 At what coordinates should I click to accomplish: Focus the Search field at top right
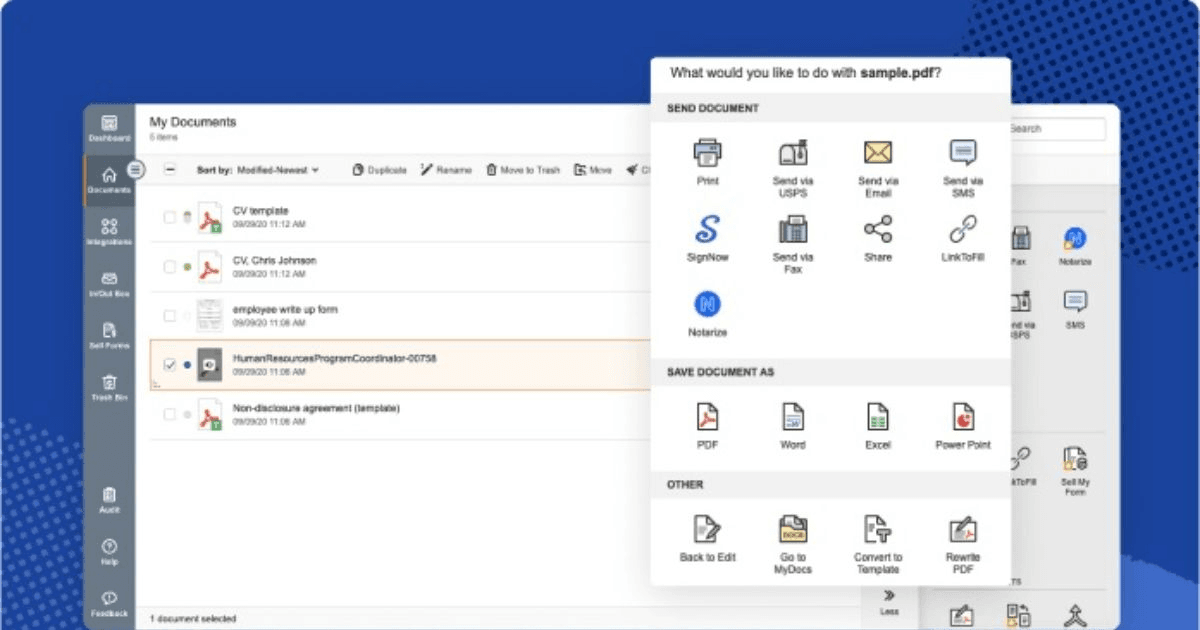1055,129
